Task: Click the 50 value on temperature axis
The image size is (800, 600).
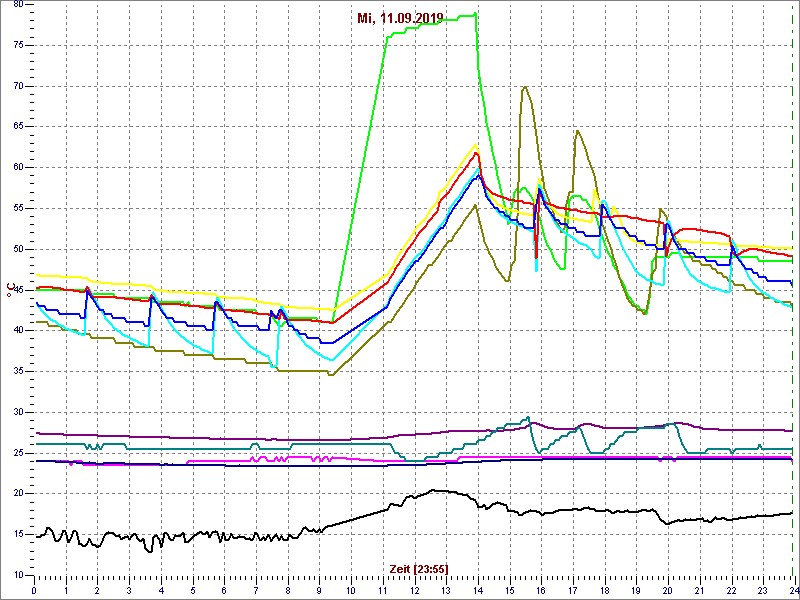Action: [18, 249]
